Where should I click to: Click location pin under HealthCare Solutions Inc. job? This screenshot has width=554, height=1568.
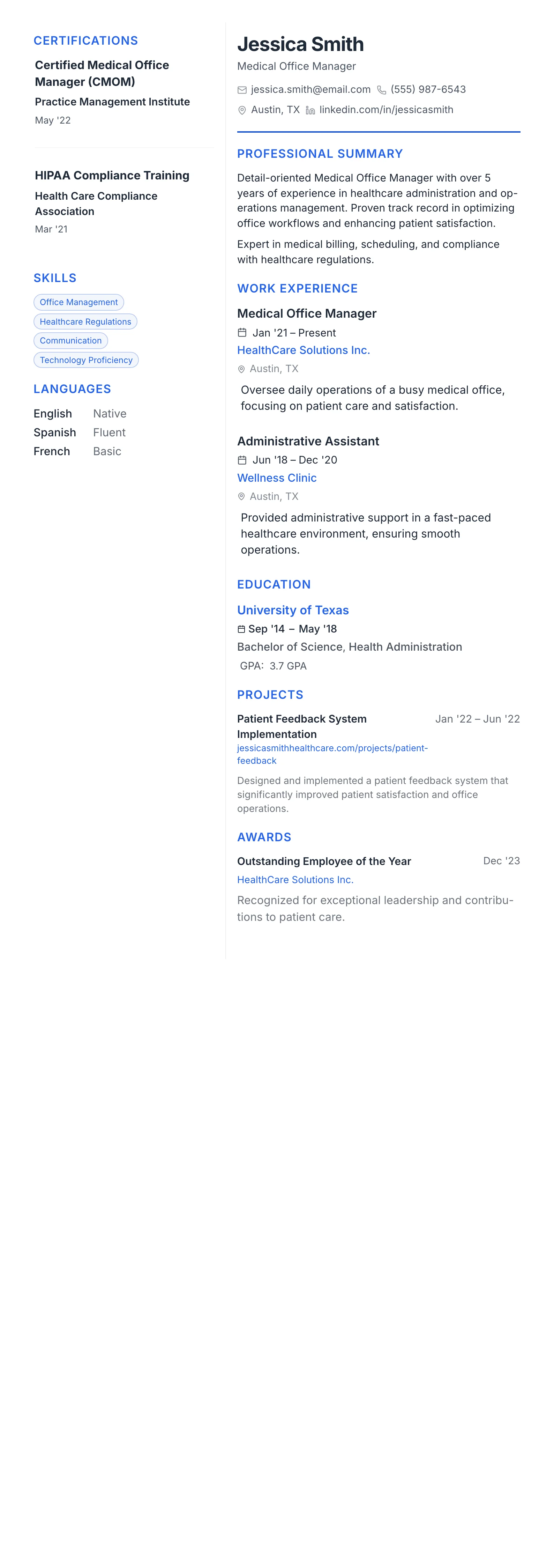pos(241,369)
